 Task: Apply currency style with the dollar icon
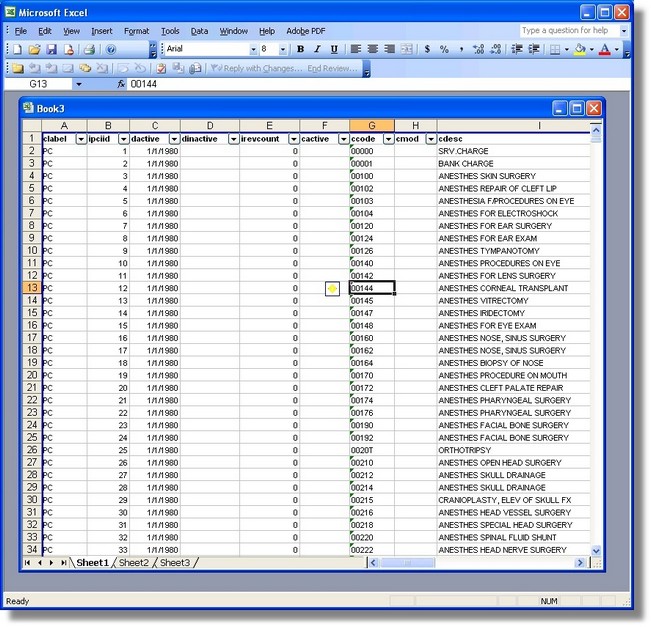[x=427, y=49]
